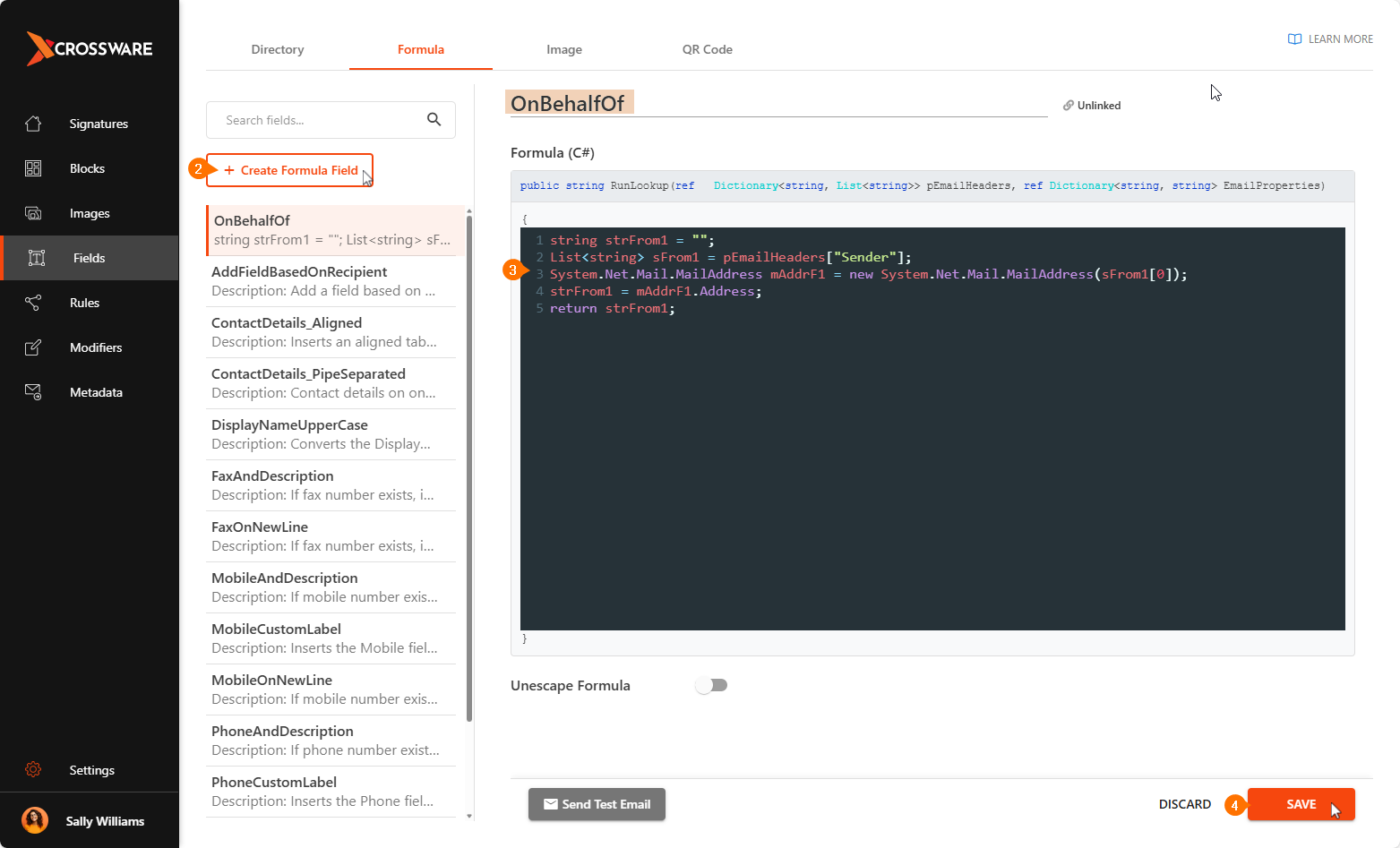Click the search magnifier icon
1400x848 pixels.
point(434,120)
